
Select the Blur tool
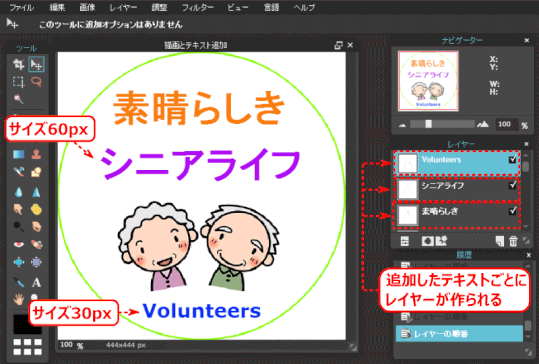tap(18, 192)
